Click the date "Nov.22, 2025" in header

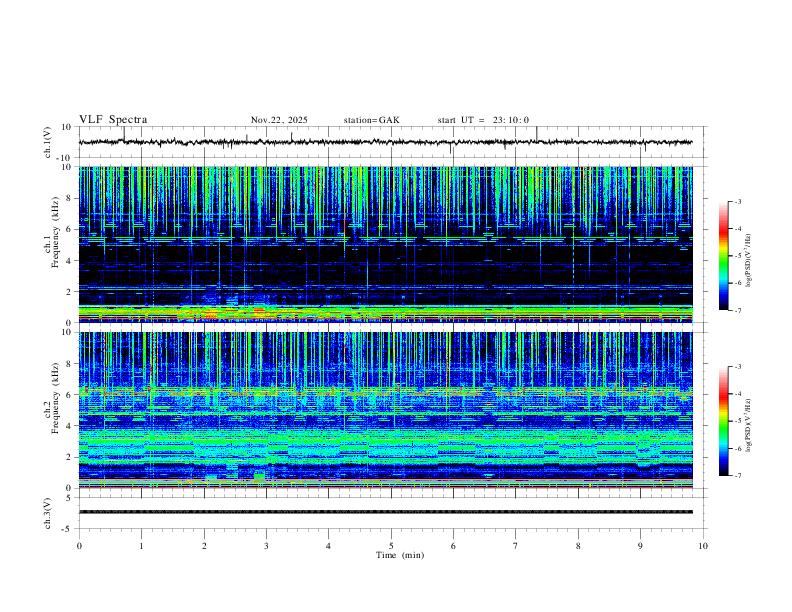click(x=279, y=120)
